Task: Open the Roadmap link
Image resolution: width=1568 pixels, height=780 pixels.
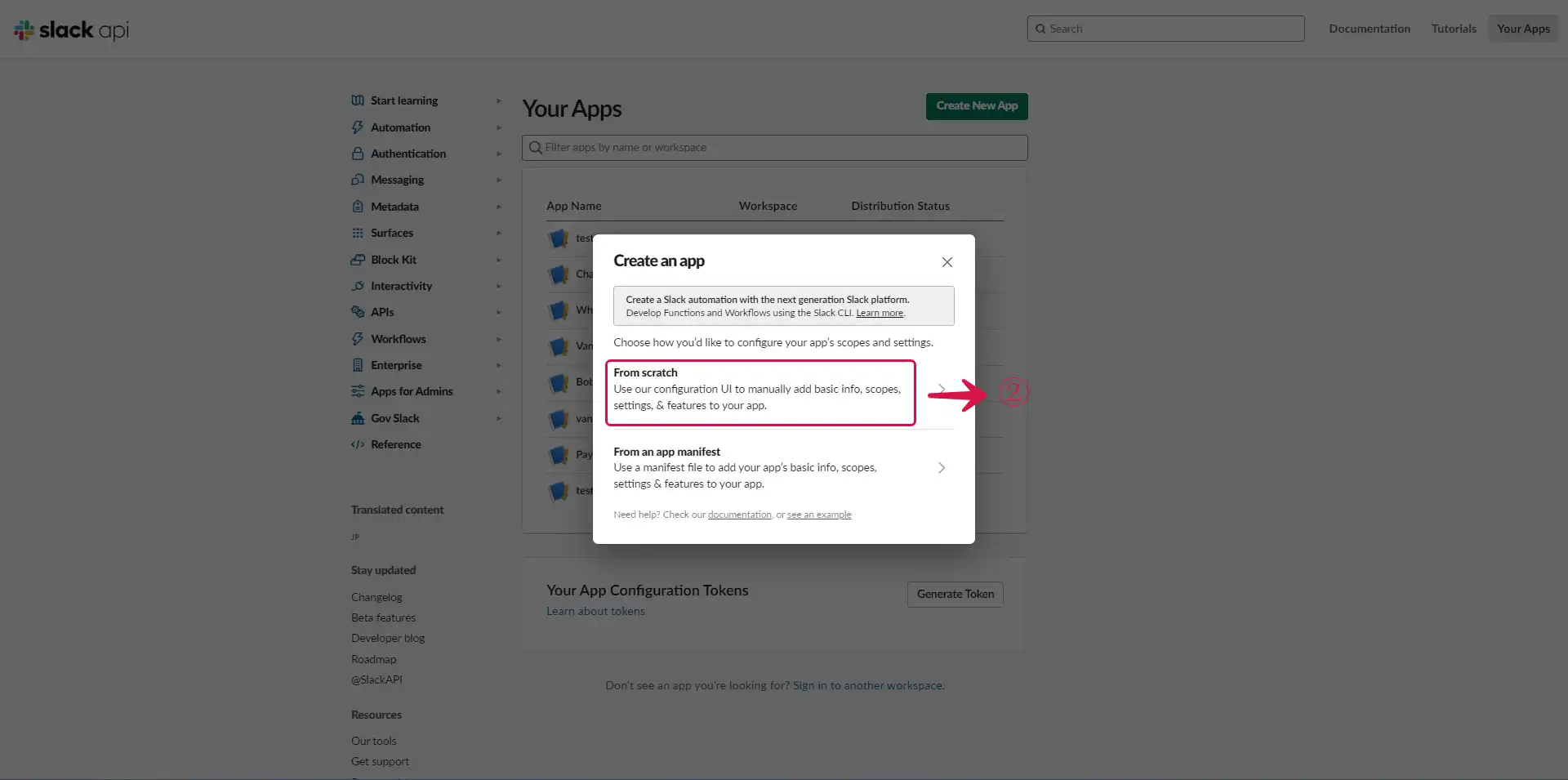Action: [x=373, y=659]
